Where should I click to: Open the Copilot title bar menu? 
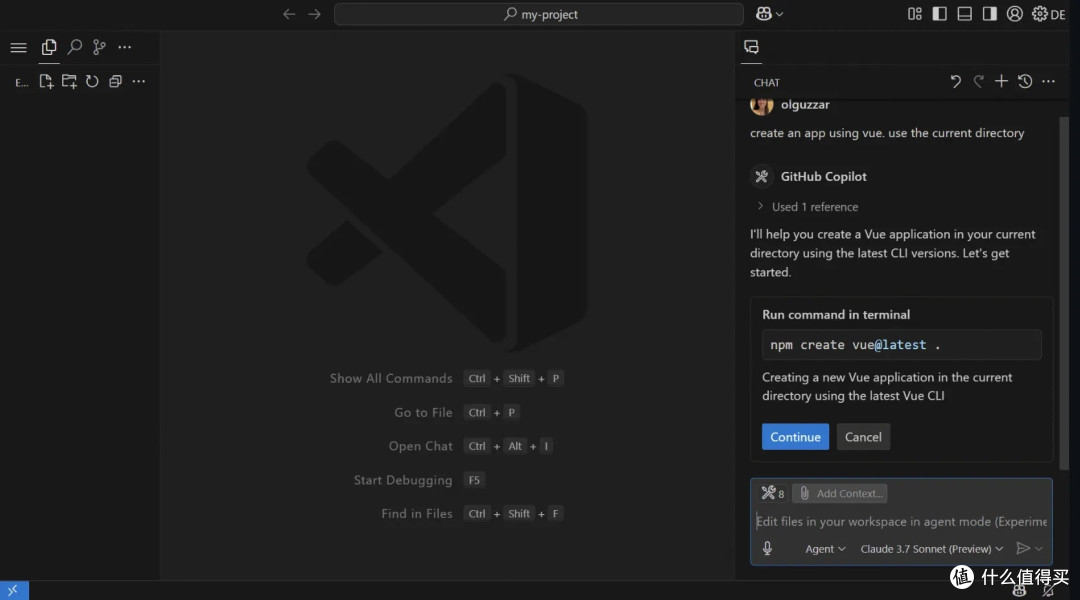[769, 14]
